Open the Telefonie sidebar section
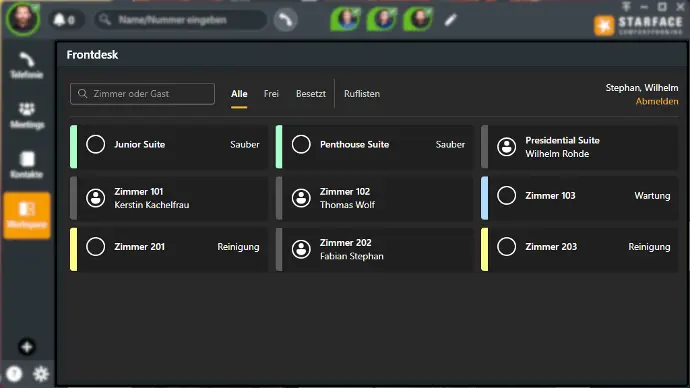This screenshot has height=388, width=690. coord(27,66)
